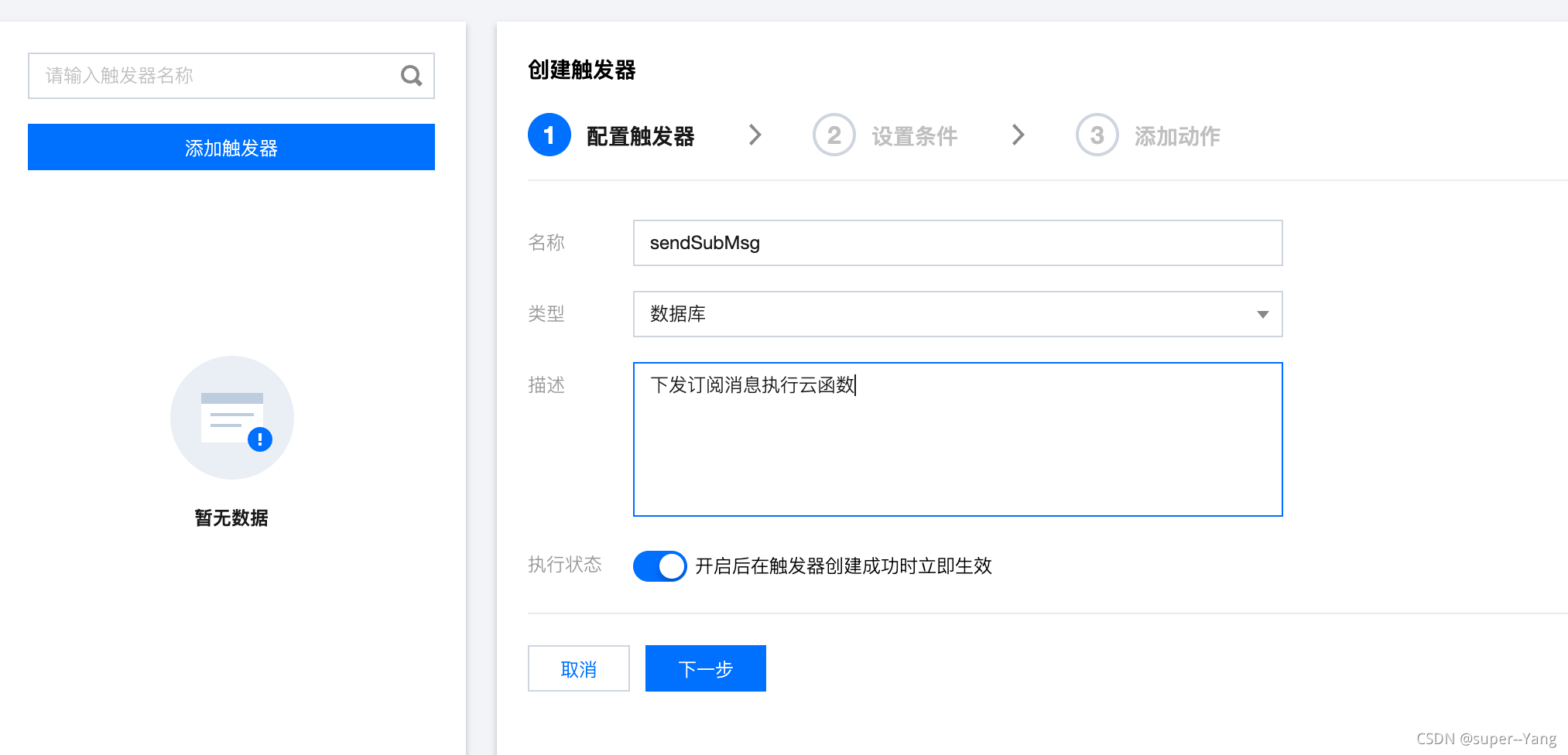
Task: Click the name field containing sendSubMsg
Action: click(x=957, y=242)
